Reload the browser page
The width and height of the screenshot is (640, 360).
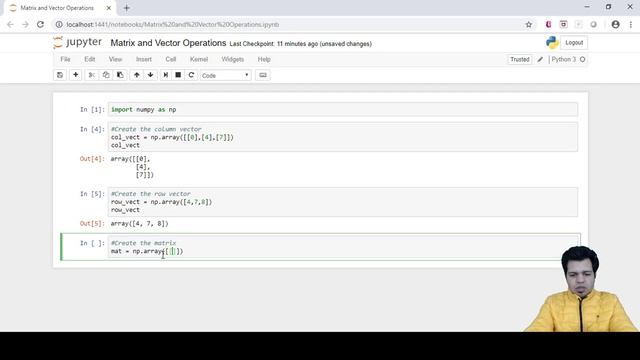click(x=40, y=24)
